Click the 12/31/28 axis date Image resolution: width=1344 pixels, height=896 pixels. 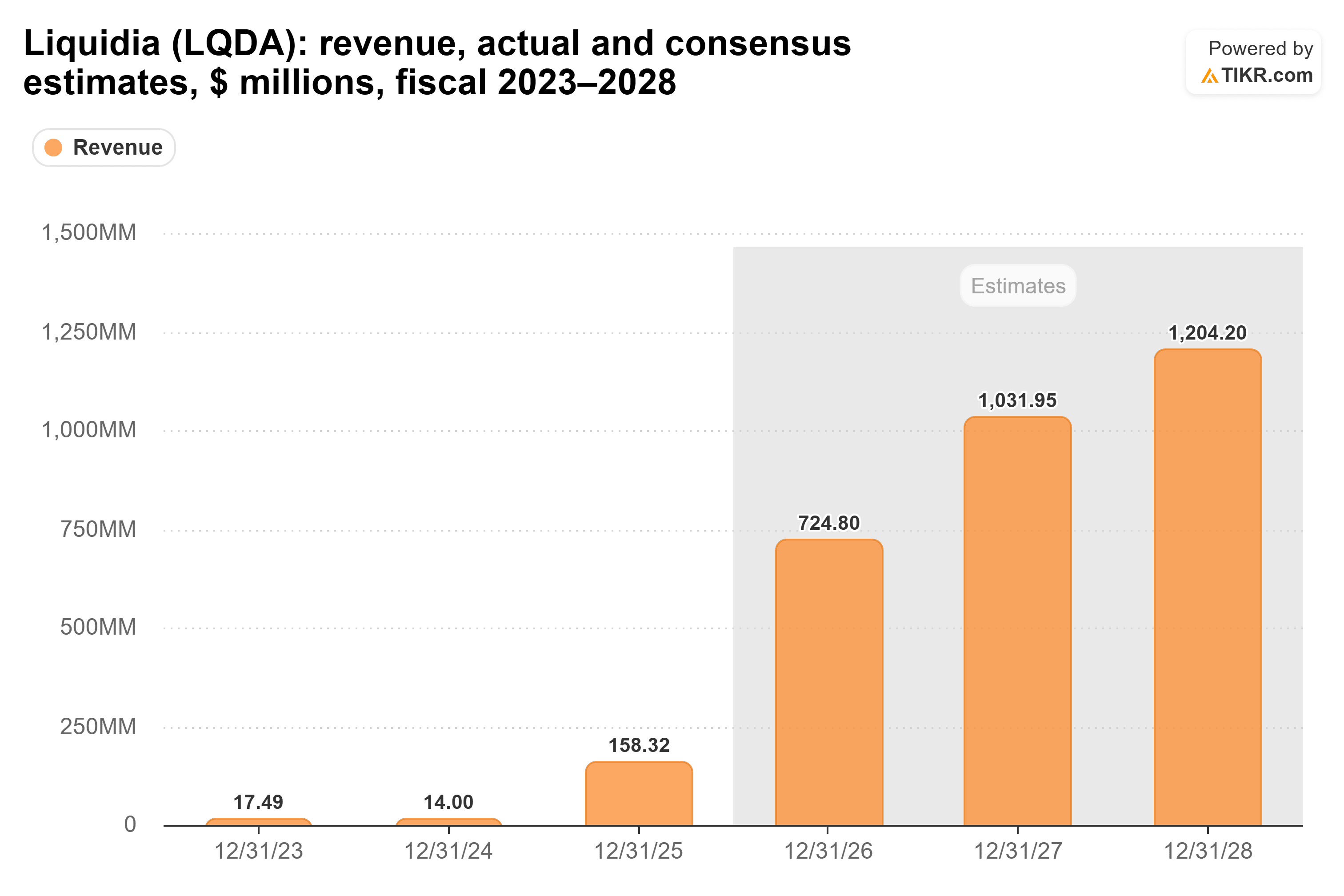pos(1208,852)
